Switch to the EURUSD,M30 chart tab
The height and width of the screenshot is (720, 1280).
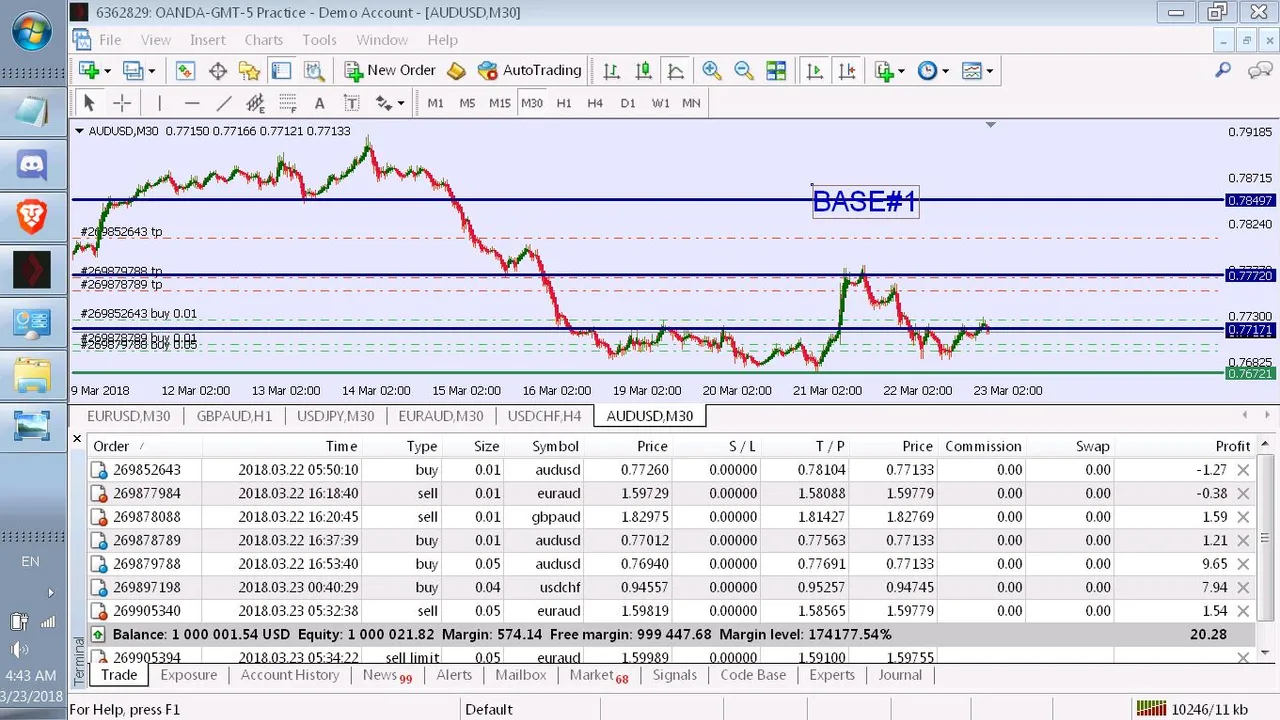click(x=128, y=416)
